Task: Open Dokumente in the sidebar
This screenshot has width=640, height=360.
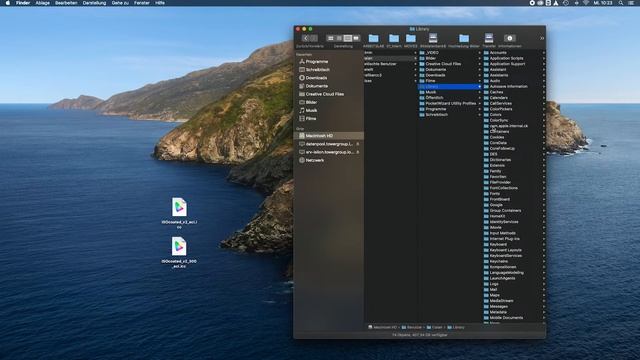Action: [x=313, y=86]
